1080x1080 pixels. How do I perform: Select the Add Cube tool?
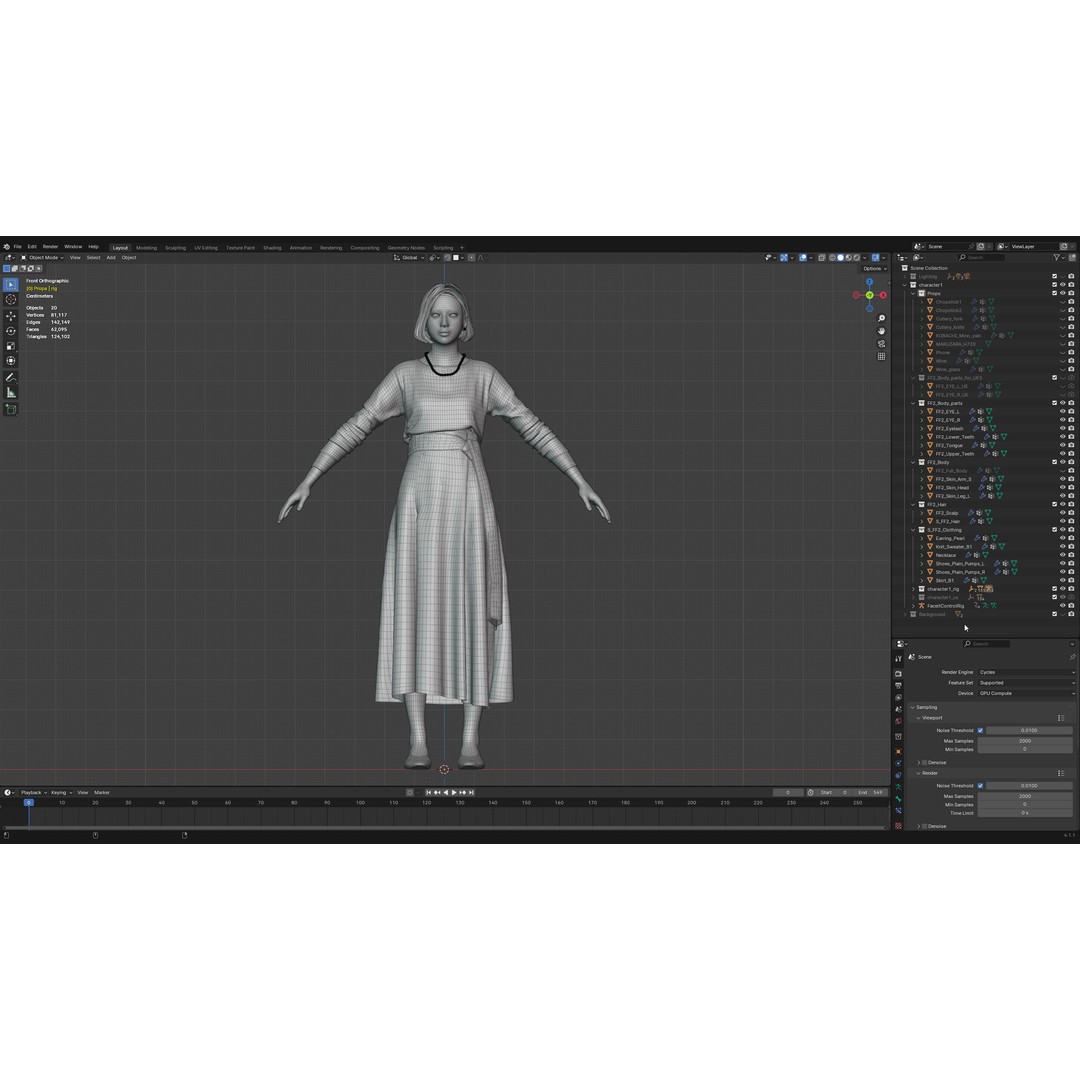(x=11, y=409)
